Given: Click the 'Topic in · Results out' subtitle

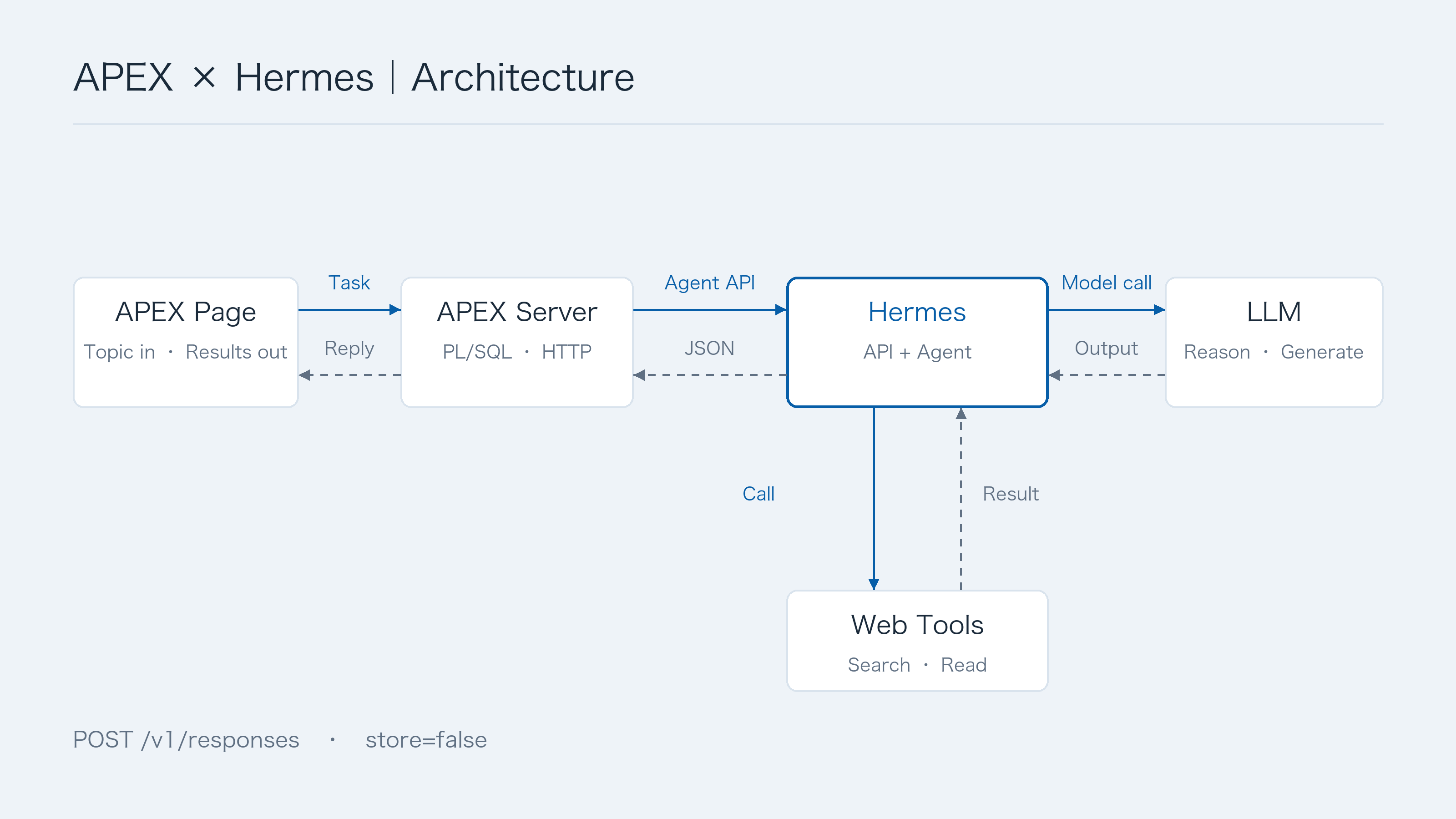Looking at the screenshot, I should pyautogui.click(x=185, y=352).
